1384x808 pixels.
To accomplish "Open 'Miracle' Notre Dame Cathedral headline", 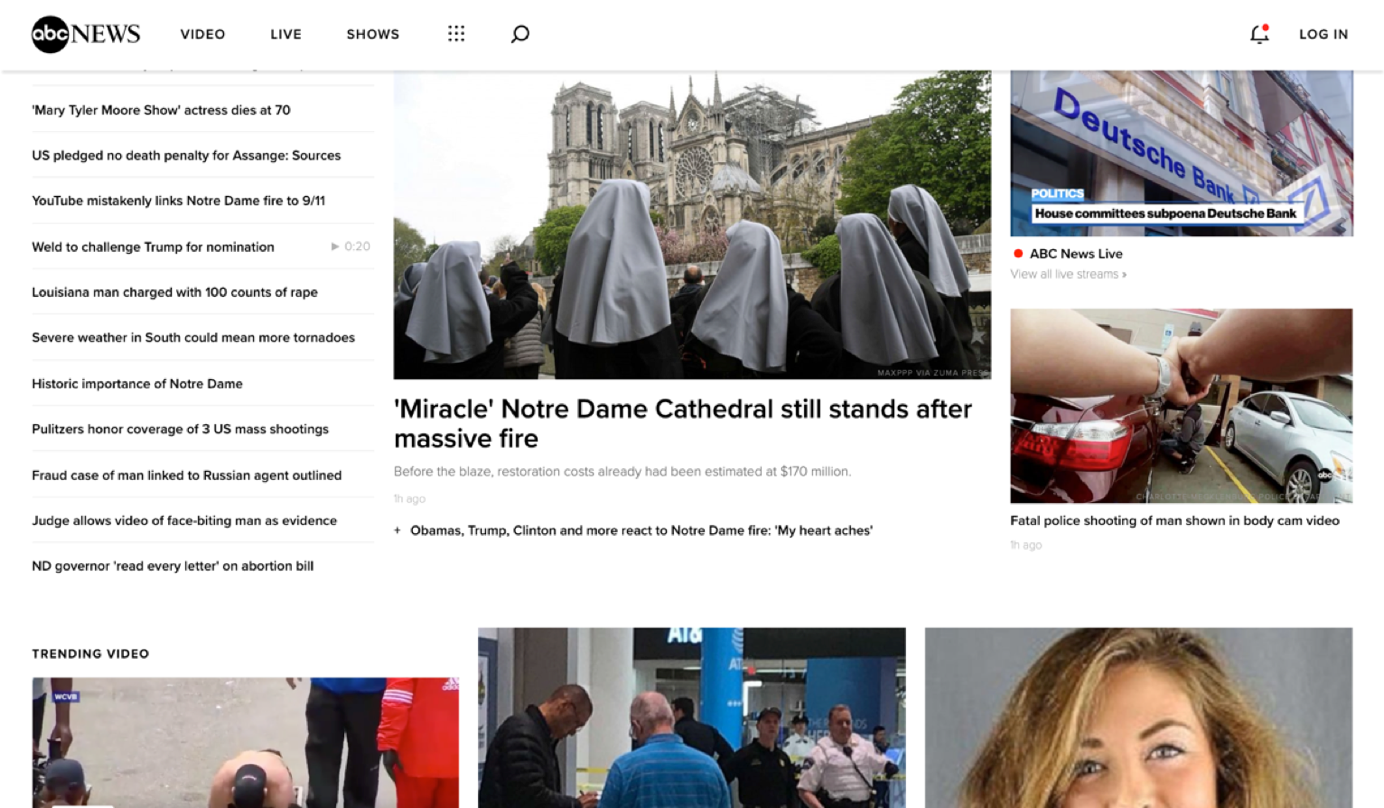I will [682, 423].
